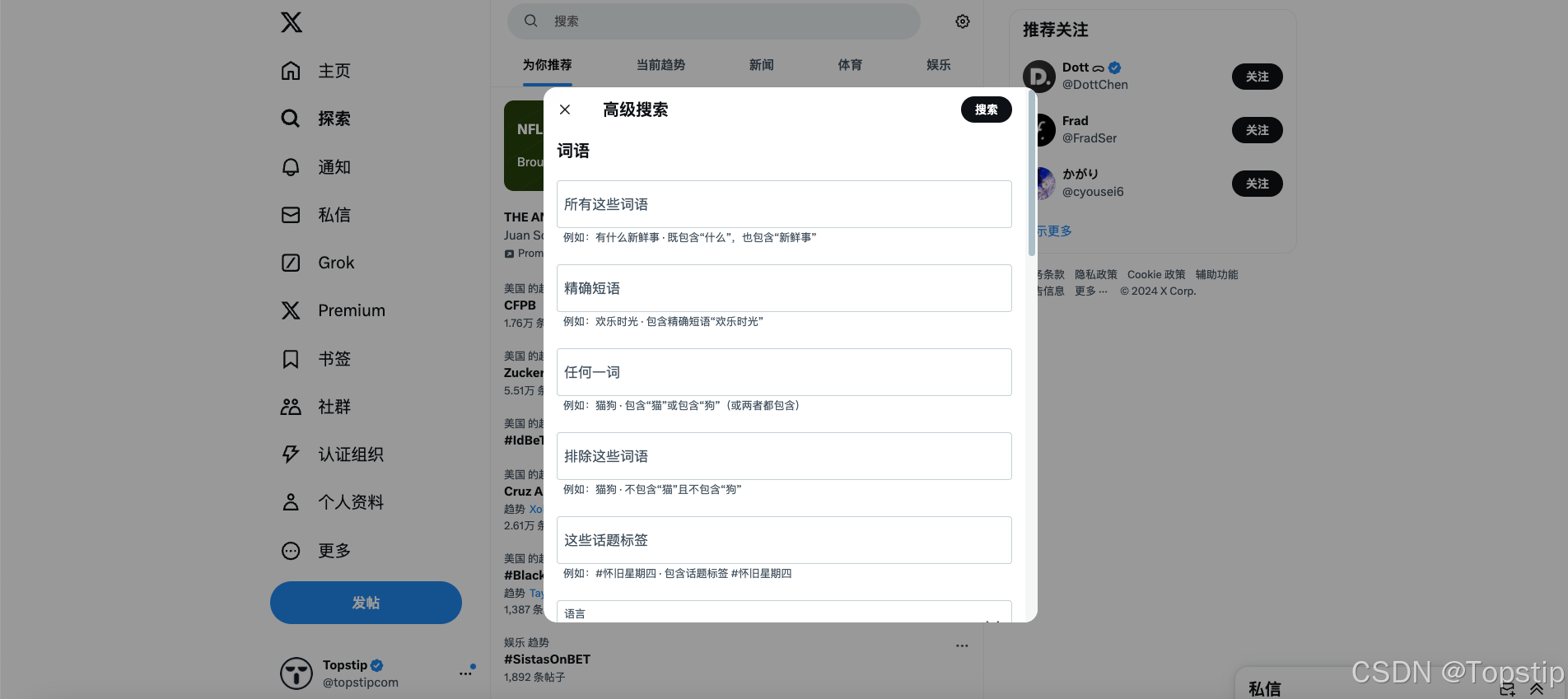This screenshot has width=1568, height=699.
Task: Open the 社群 communities icon
Action: (291, 407)
